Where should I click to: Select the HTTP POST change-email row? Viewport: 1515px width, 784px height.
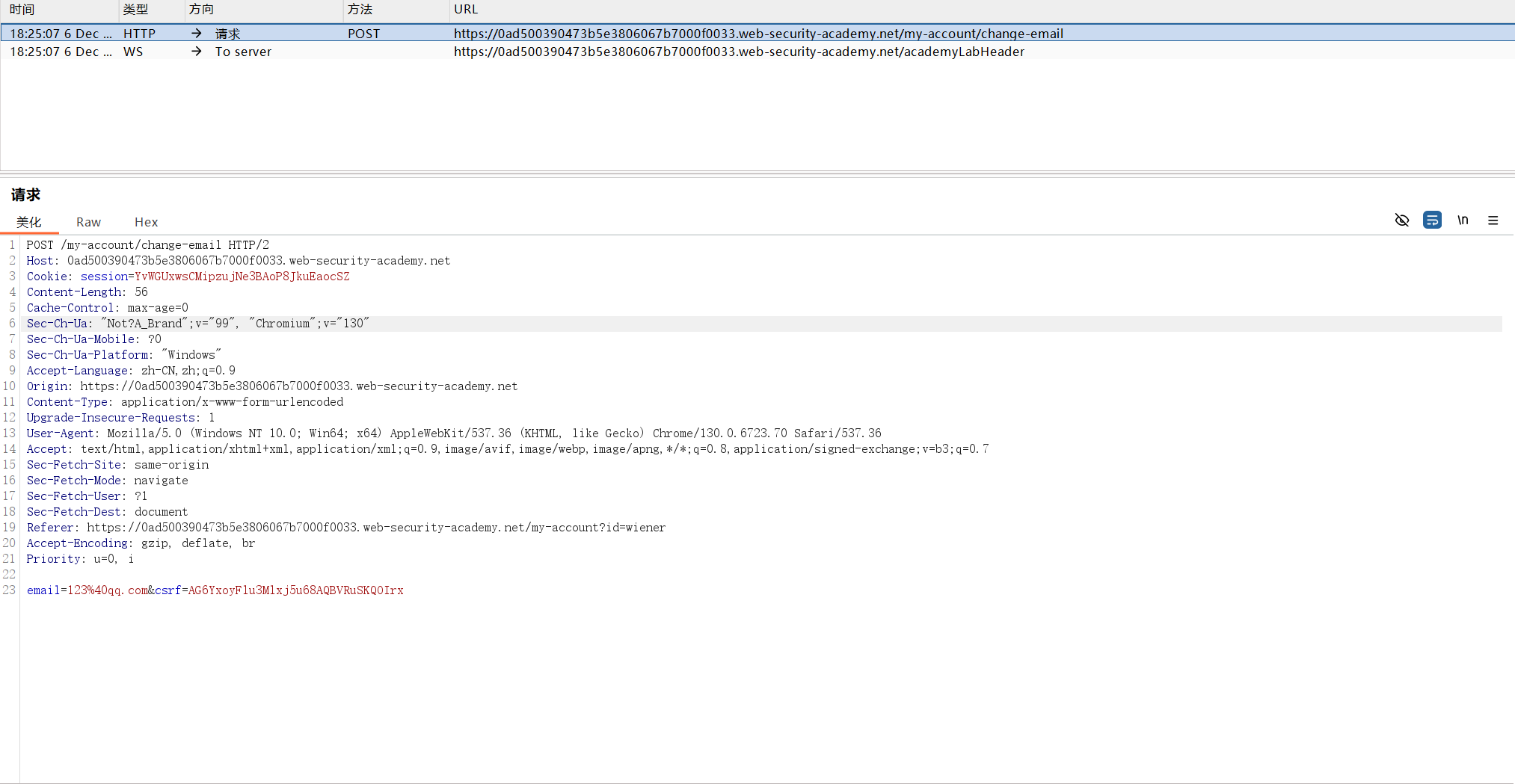coord(757,34)
